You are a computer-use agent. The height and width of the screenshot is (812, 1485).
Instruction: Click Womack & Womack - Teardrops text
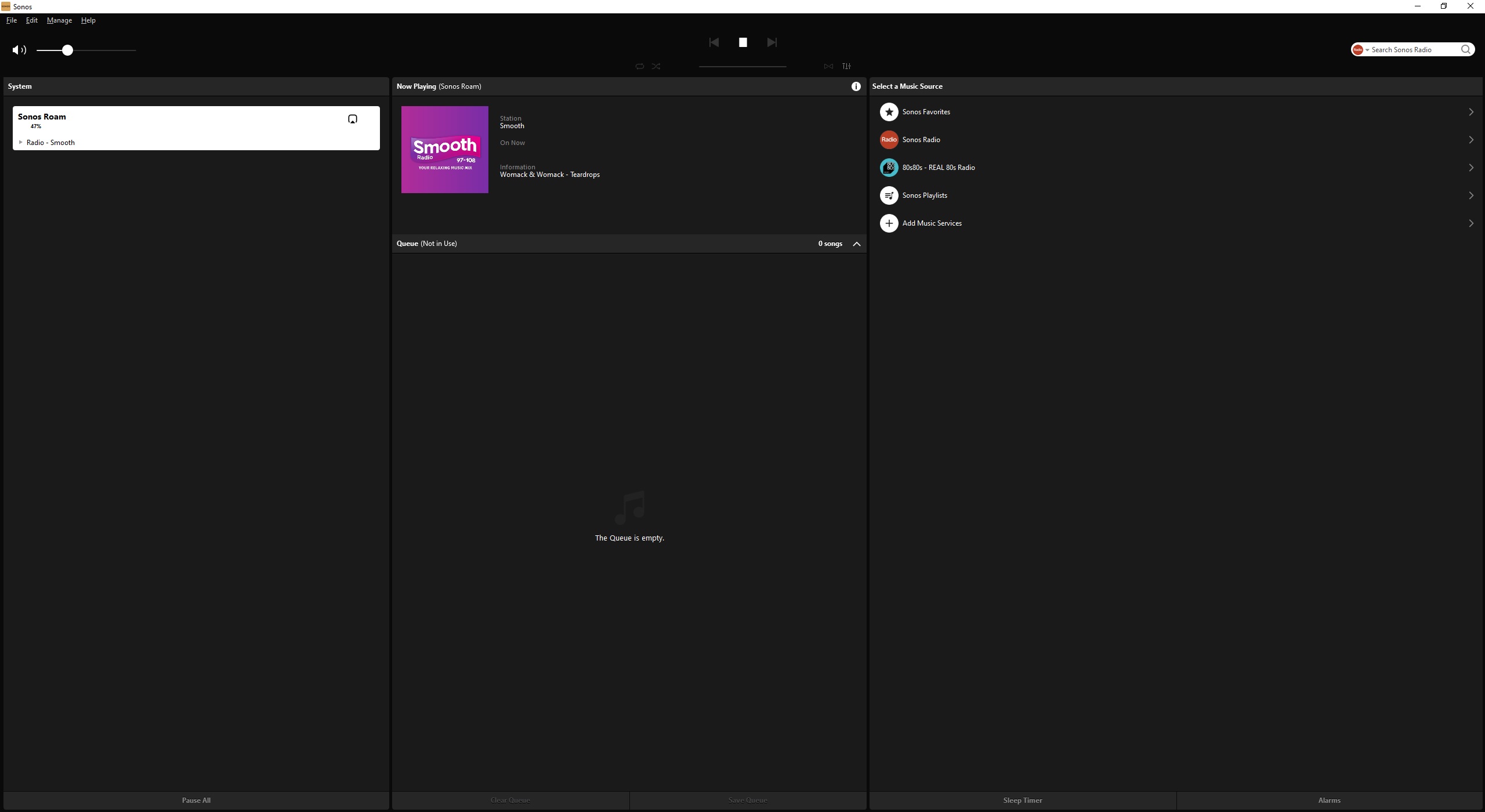550,175
